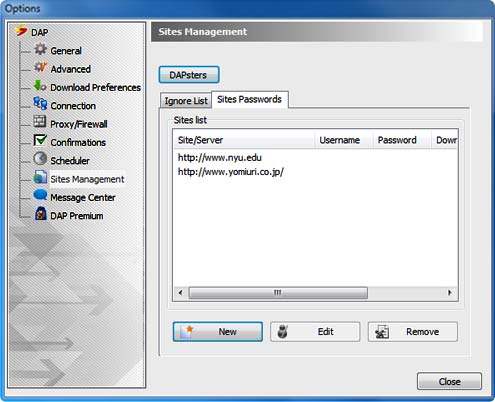Sort by the Site/Server column header

point(244,140)
